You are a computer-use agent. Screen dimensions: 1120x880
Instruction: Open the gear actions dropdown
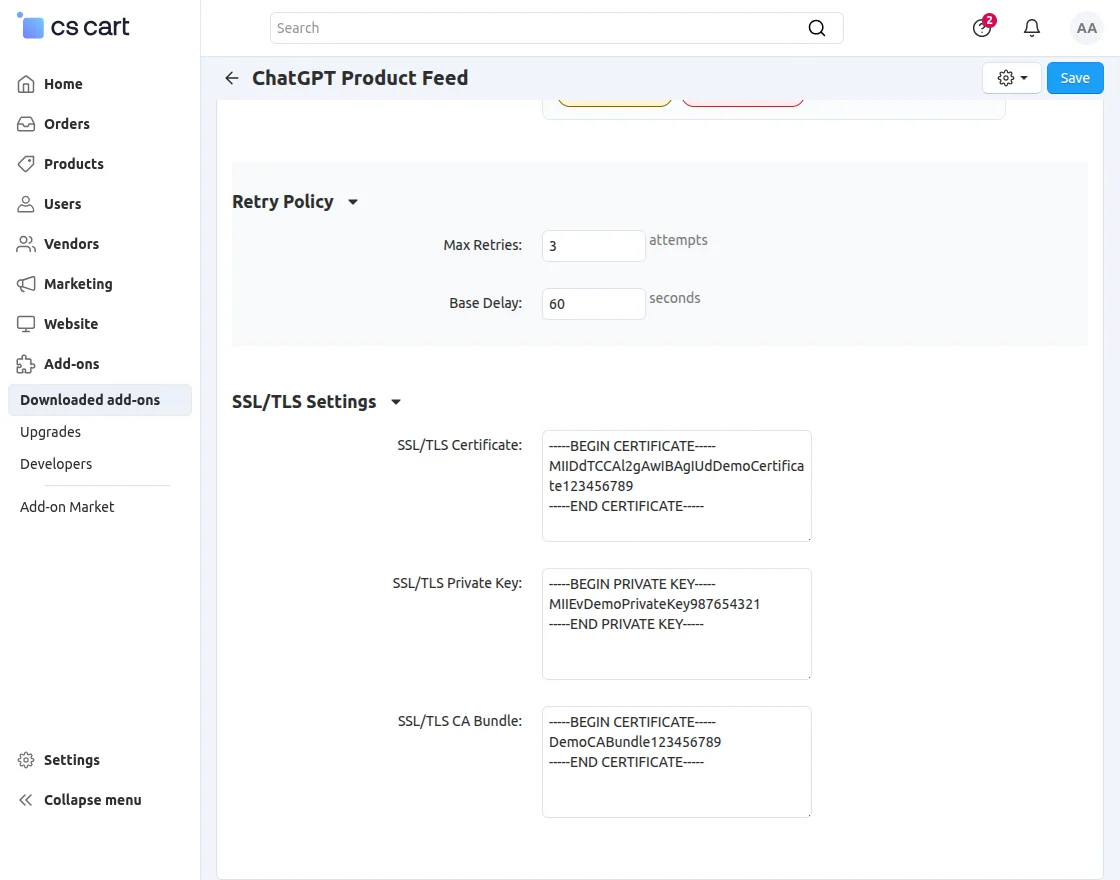point(1011,78)
